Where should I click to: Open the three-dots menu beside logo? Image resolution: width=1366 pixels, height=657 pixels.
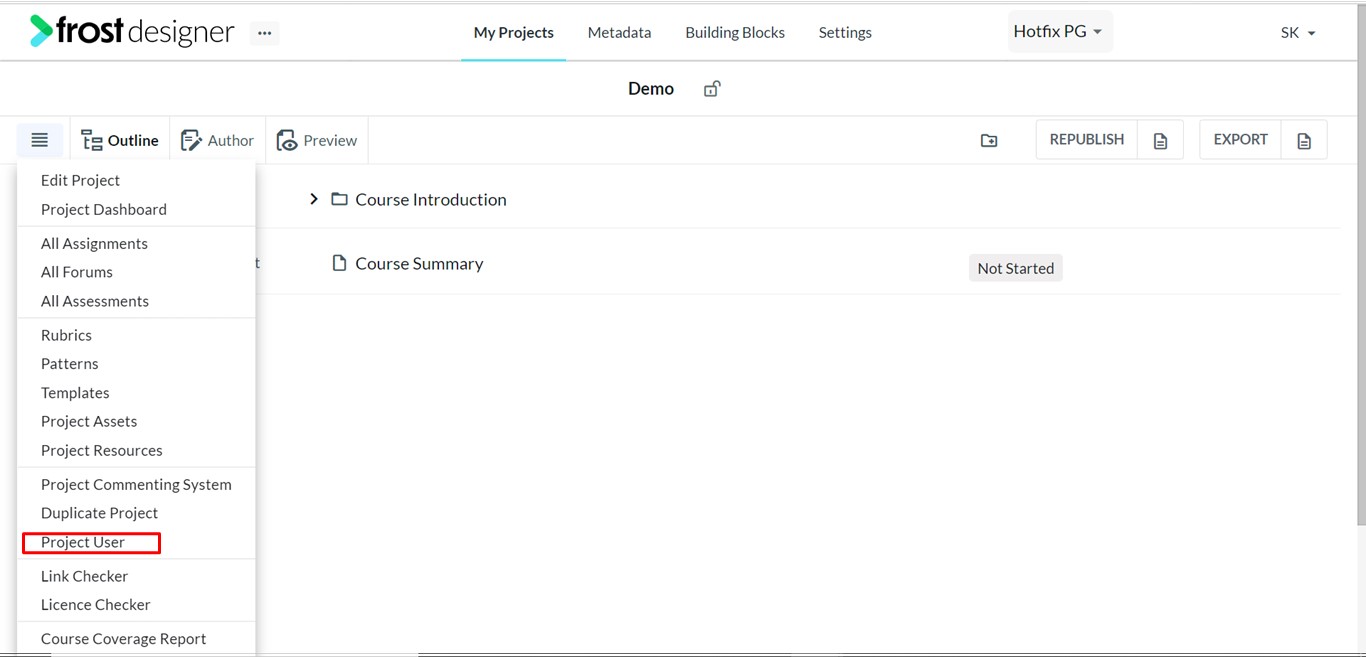click(264, 33)
